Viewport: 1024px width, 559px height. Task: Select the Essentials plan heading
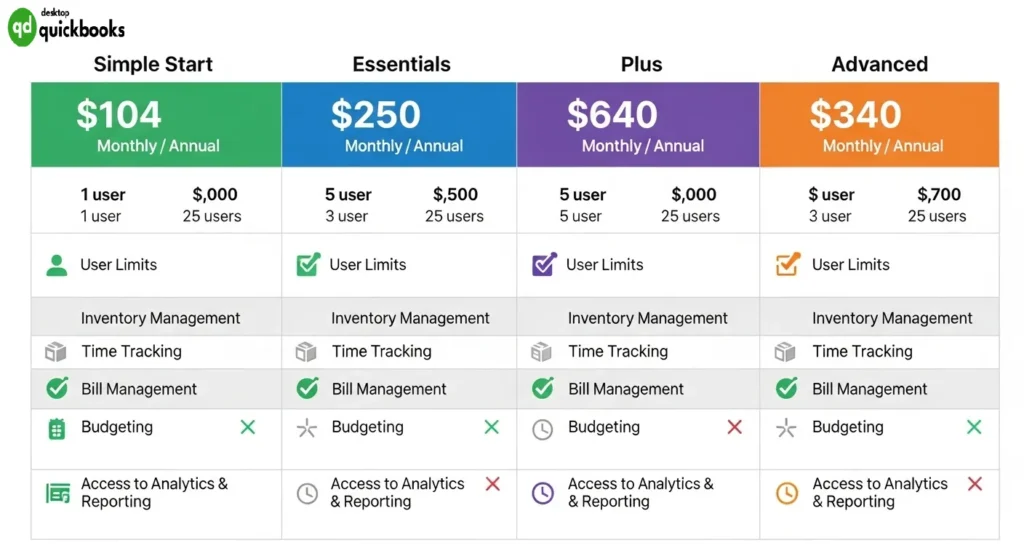point(401,64)
